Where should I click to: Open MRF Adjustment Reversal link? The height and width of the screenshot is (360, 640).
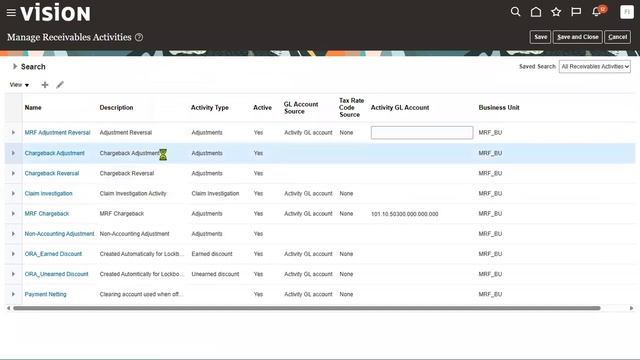click(57, 133)
